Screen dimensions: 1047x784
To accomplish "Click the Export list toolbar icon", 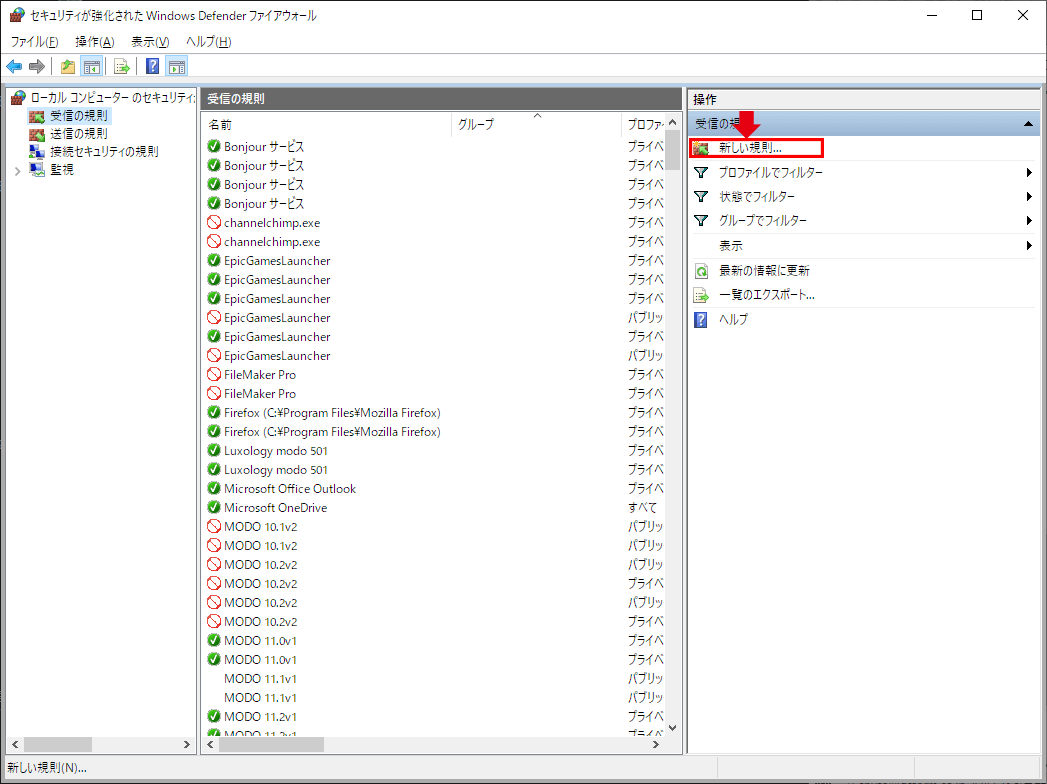I will [x=122, y=66].
